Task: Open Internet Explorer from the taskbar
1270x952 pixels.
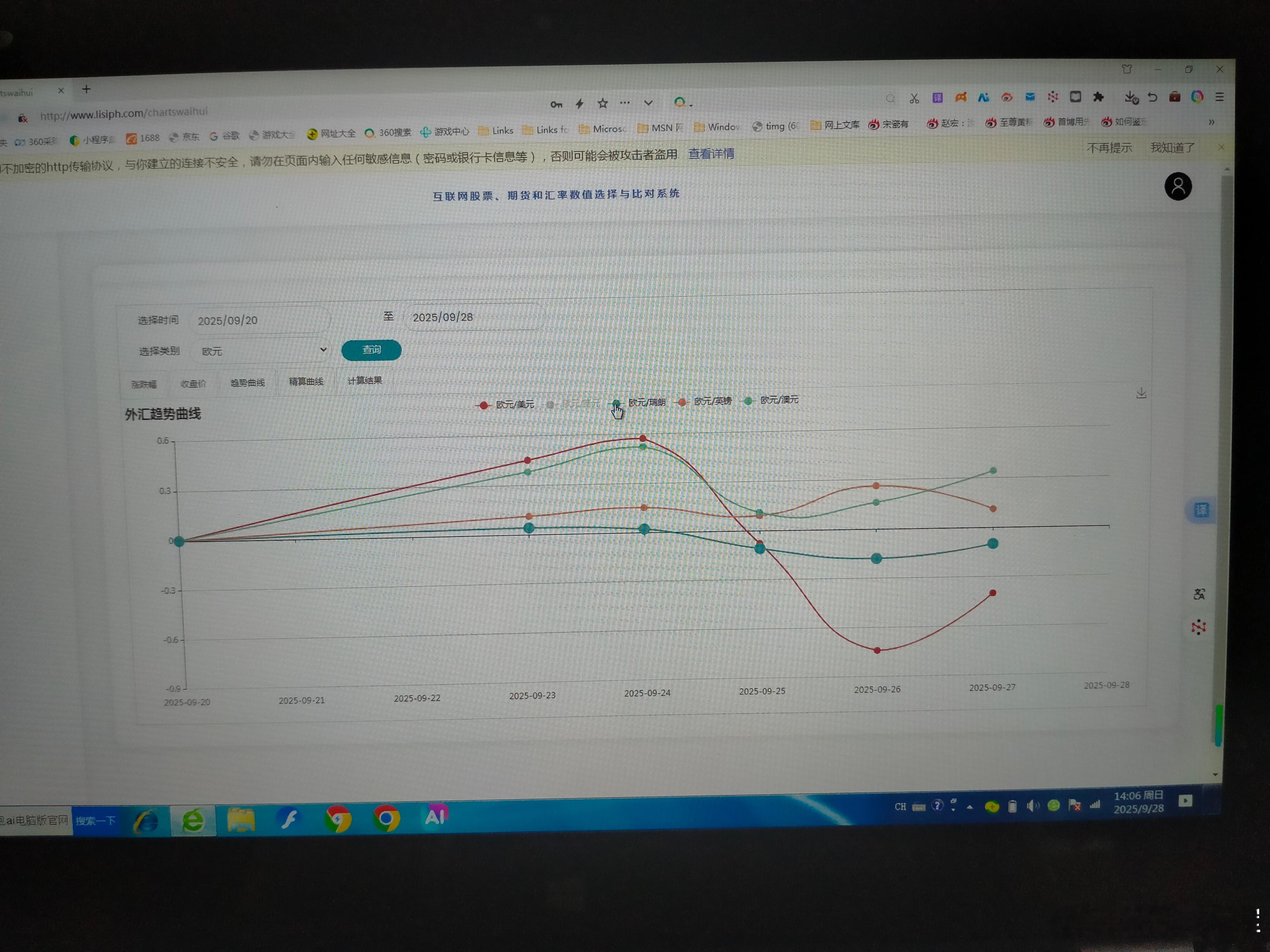Action: point(145,822)
